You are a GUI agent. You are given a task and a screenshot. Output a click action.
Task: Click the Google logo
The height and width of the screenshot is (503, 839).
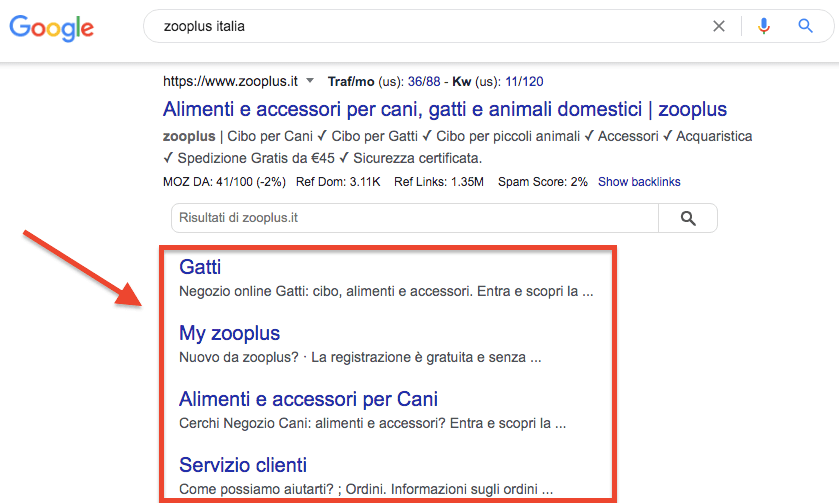52,27
